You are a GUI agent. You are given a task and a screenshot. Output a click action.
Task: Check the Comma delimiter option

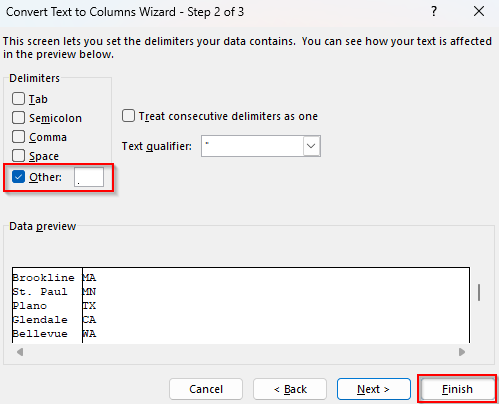pyautogui.click(x=18, y=137)
